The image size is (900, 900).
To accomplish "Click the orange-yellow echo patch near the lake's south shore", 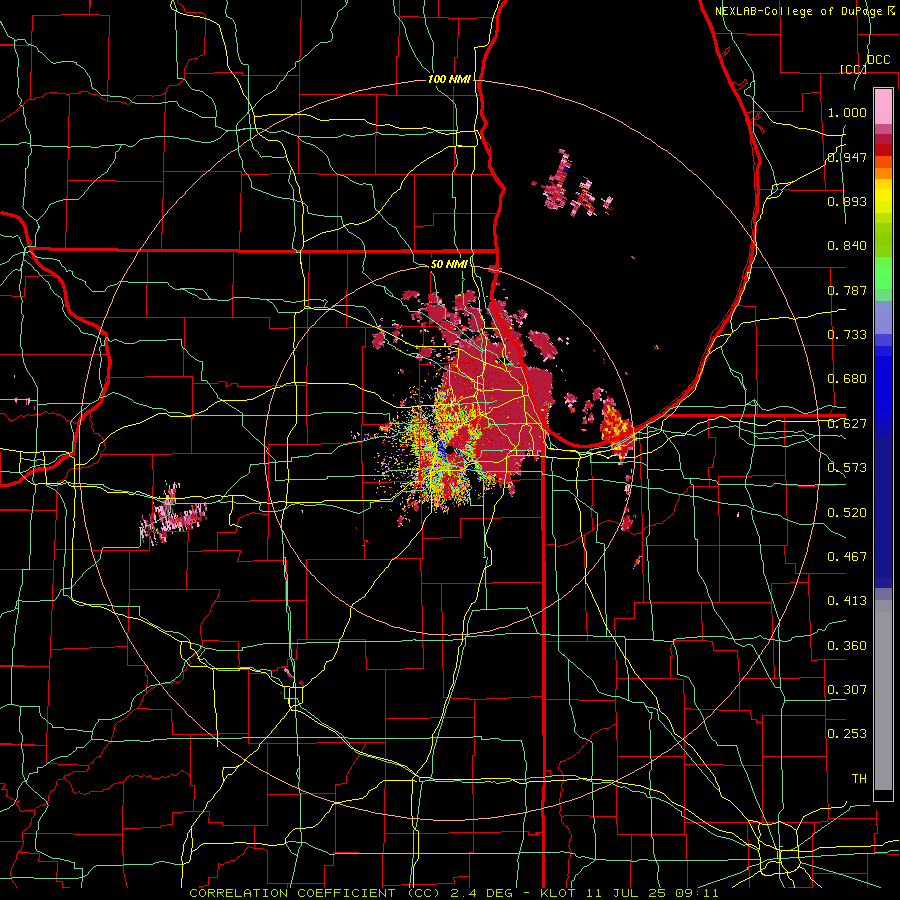I will (x=615, y=425).
